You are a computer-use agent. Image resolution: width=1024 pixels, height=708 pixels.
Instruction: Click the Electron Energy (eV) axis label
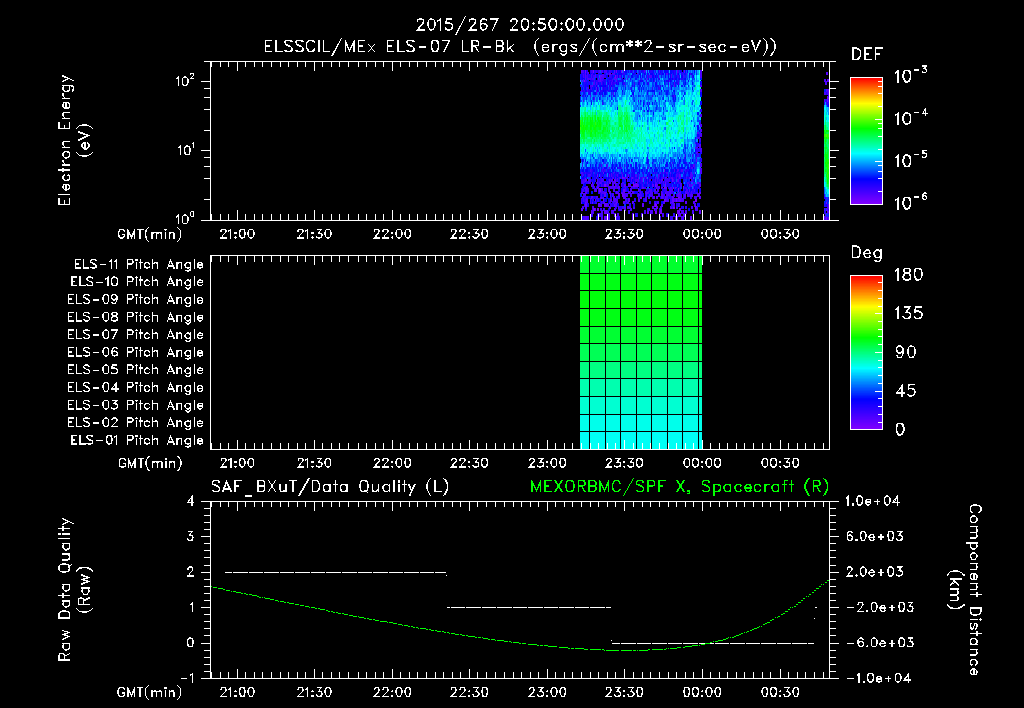coord(74,140)
